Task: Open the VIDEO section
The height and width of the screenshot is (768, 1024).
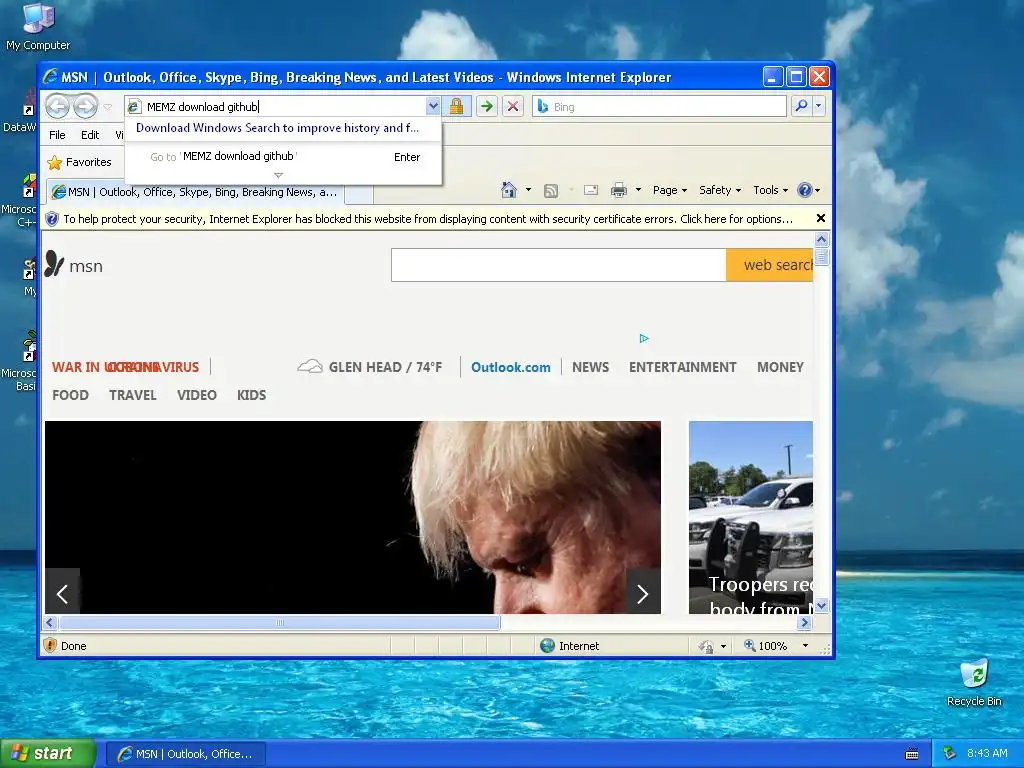Action: (x=197, y=395)
